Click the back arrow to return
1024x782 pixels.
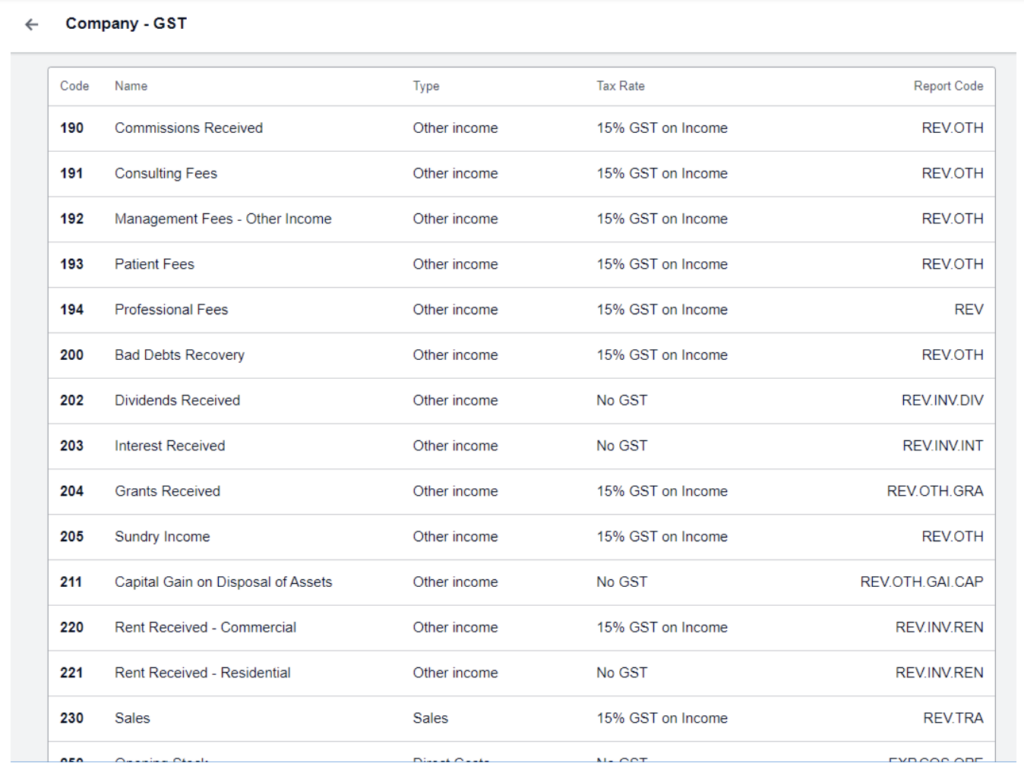tap(31, 23)
